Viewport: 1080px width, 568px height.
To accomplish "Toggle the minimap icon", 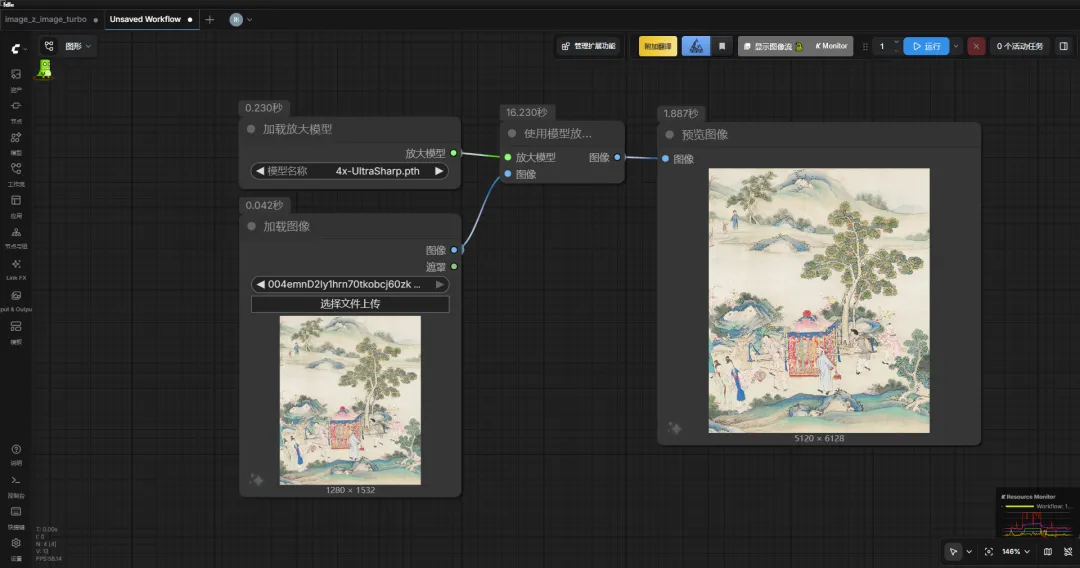I will (x=1048, y=551).
